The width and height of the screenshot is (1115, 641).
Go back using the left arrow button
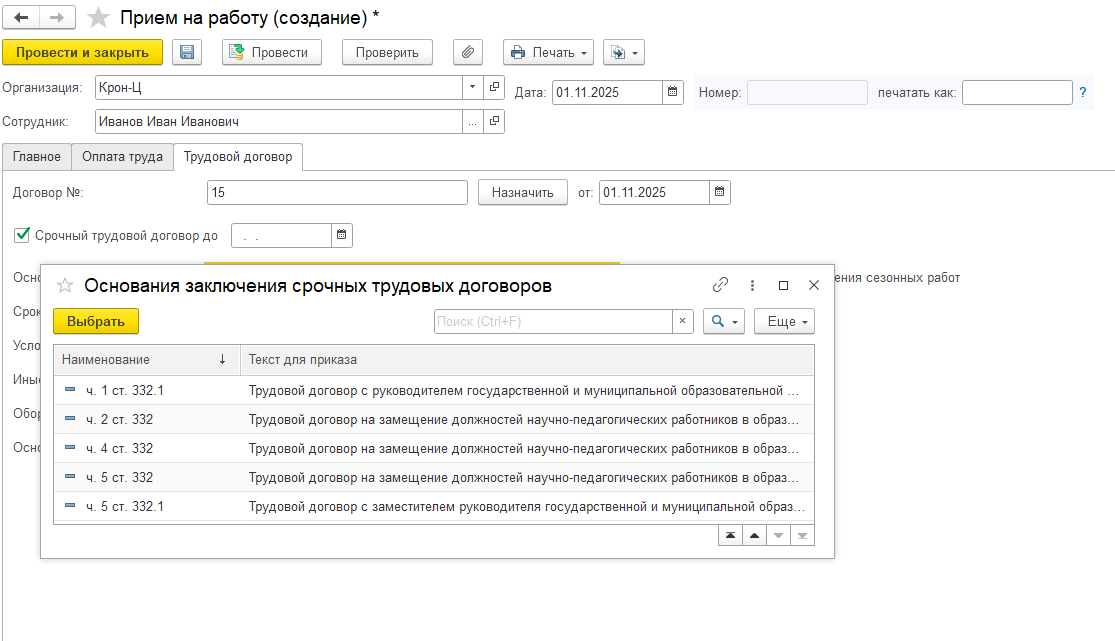point(21,18)
